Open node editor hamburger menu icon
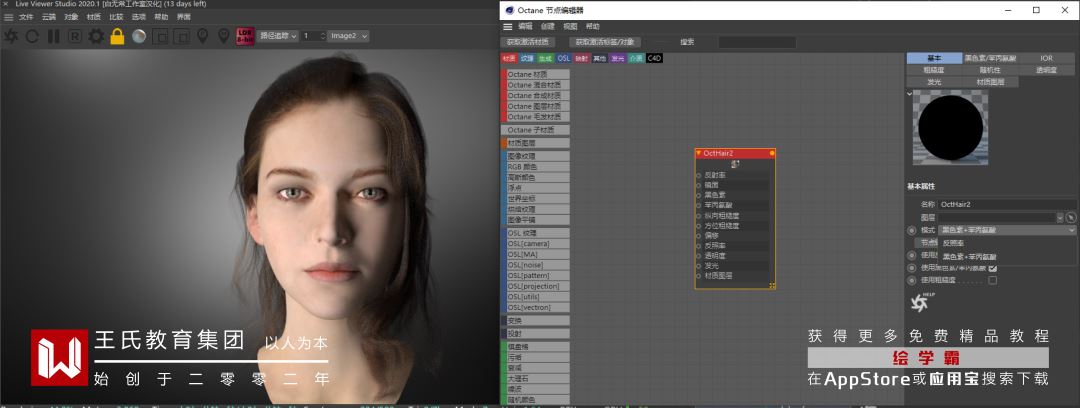Viewport: 1080px width, 408px height. point(508,26)
